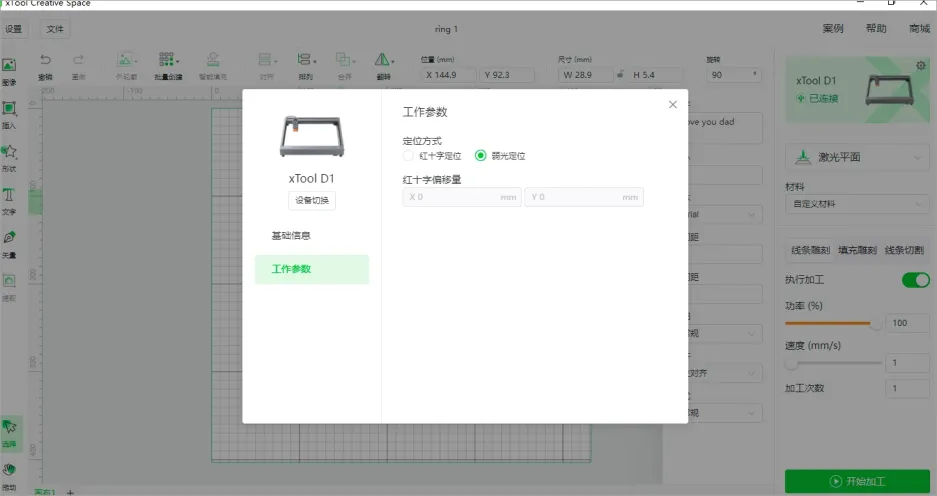Click the height H 5.4 field
This screenshot has height=496, width=937.
654,75
